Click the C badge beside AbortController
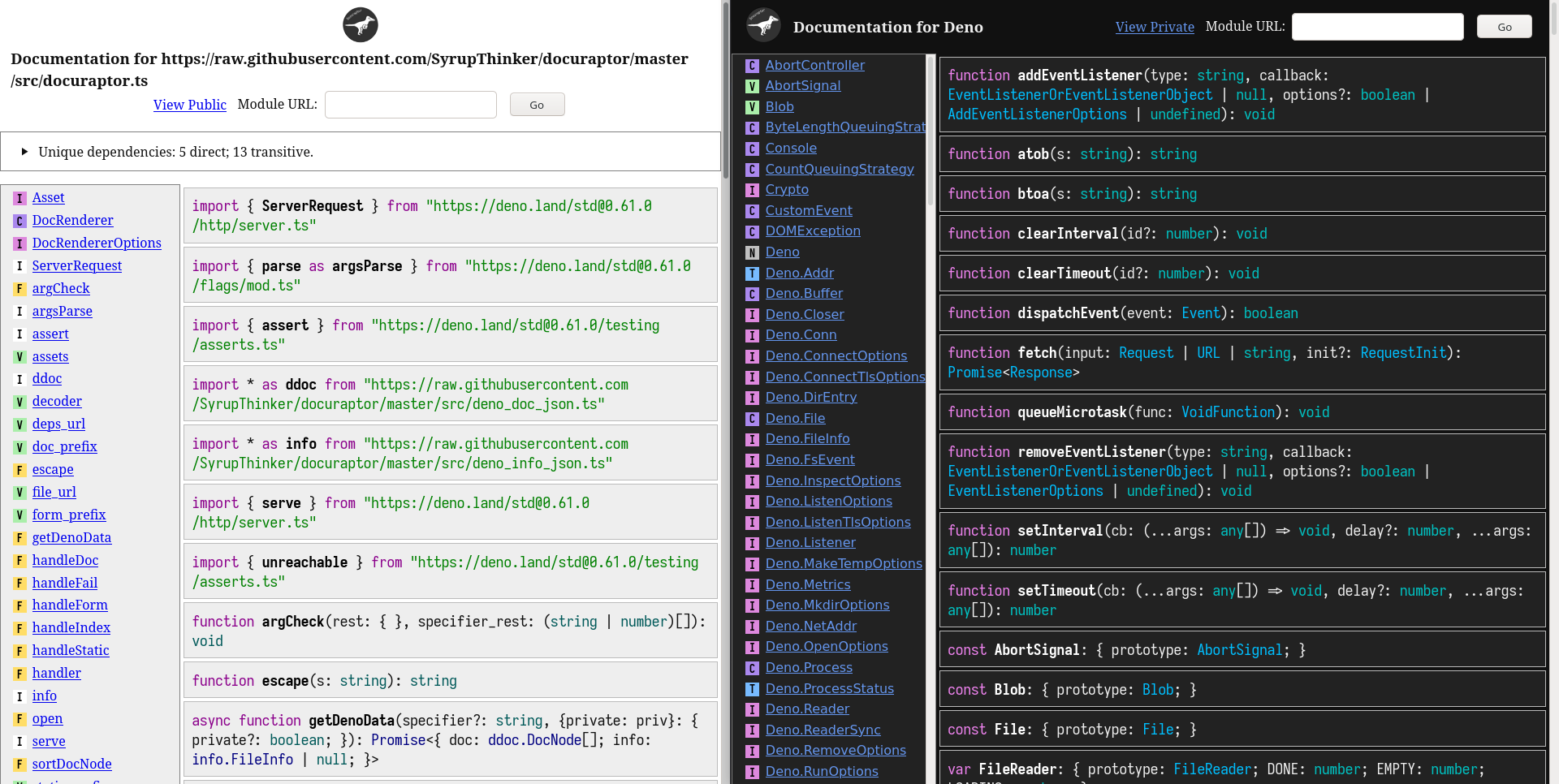This screenshot has width=1559, height=784. click(x=753, y=66)
